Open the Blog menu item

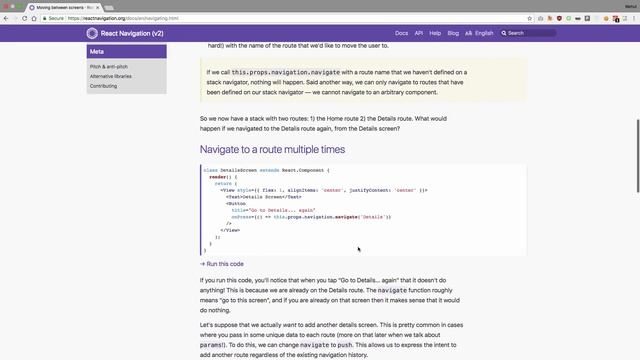453,33
